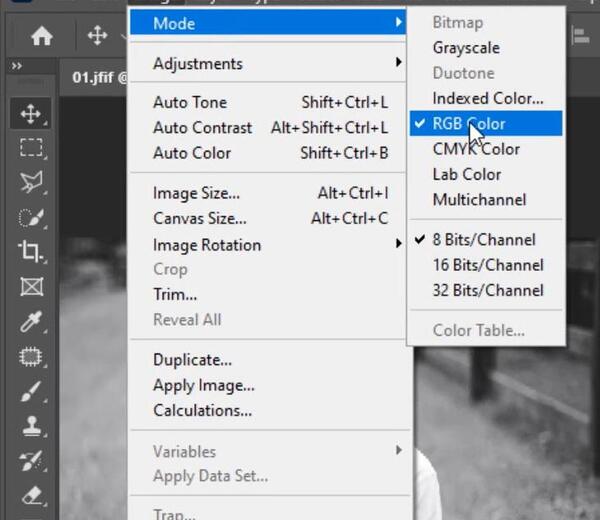
Task: Select the Clone Stamp tool
Action: pyautogui.click(x=31, y=426)
